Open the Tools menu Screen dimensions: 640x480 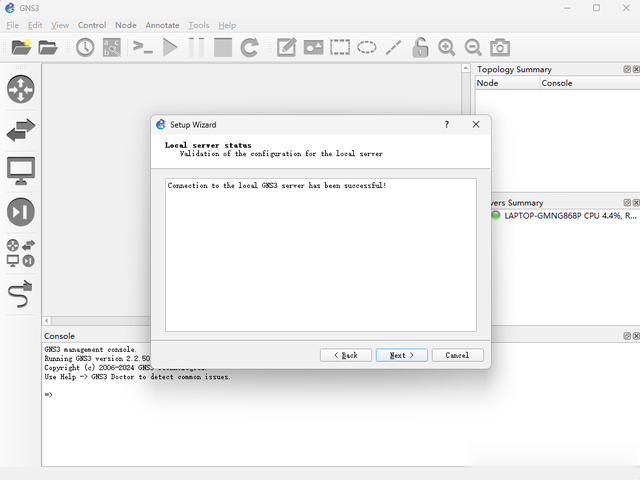pyautogui.click(x=199, y=25)
